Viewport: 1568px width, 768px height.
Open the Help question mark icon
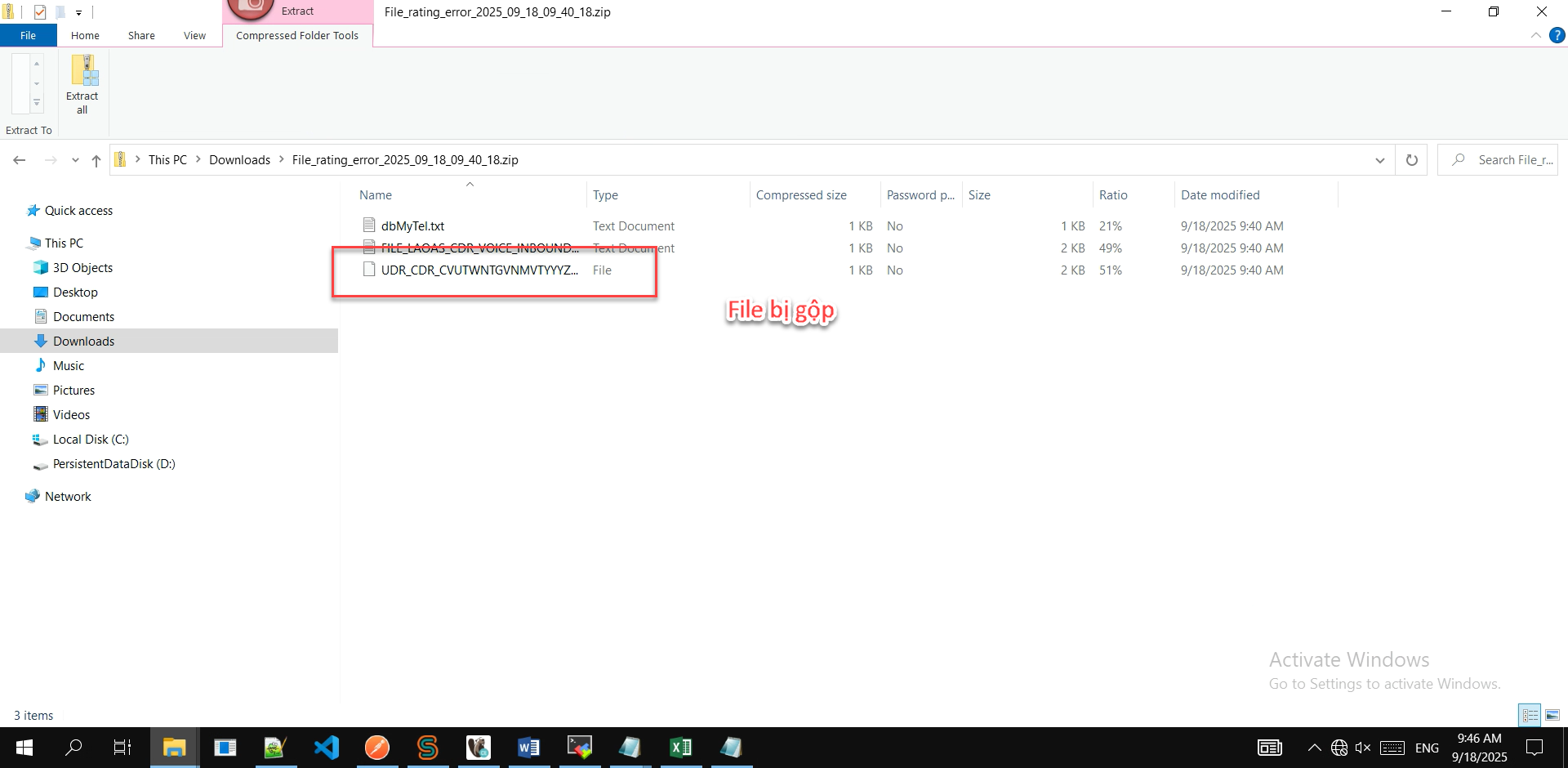pos(1557,35)
